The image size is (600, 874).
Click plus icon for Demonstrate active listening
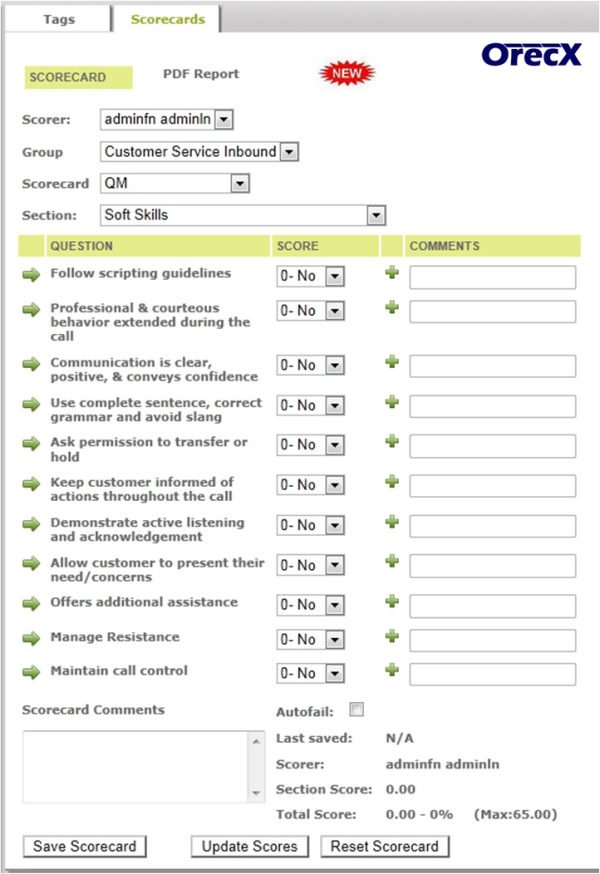[x=392, y=523]
